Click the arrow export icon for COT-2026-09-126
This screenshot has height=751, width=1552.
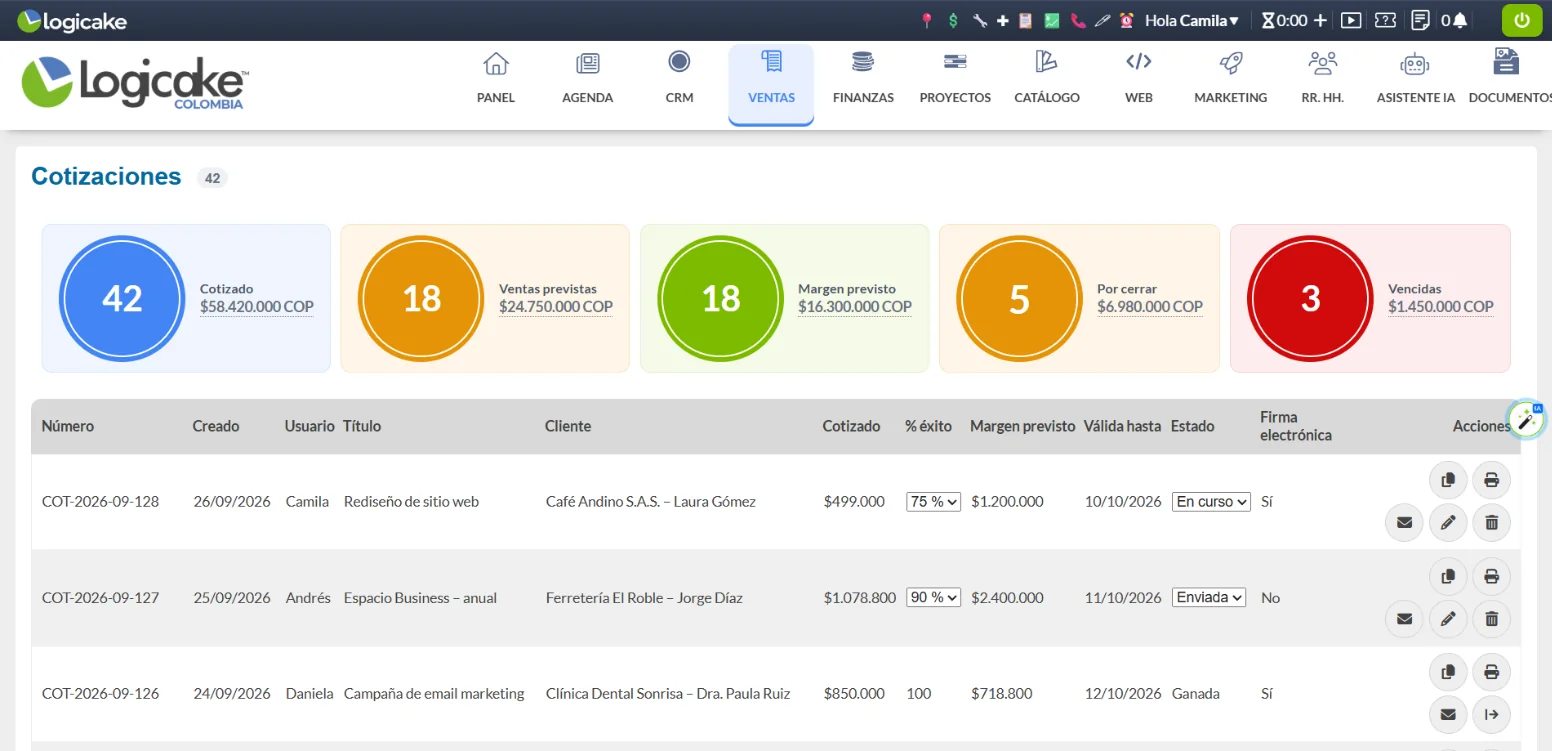click(x=1491, y=714)
